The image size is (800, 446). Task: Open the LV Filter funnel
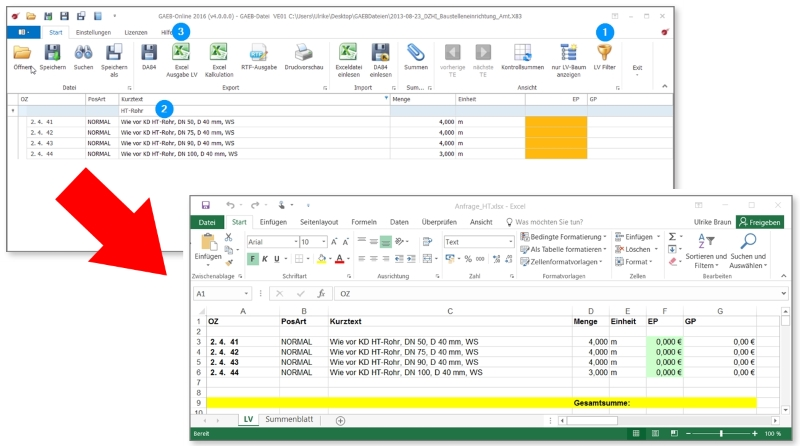click(604, 53)
